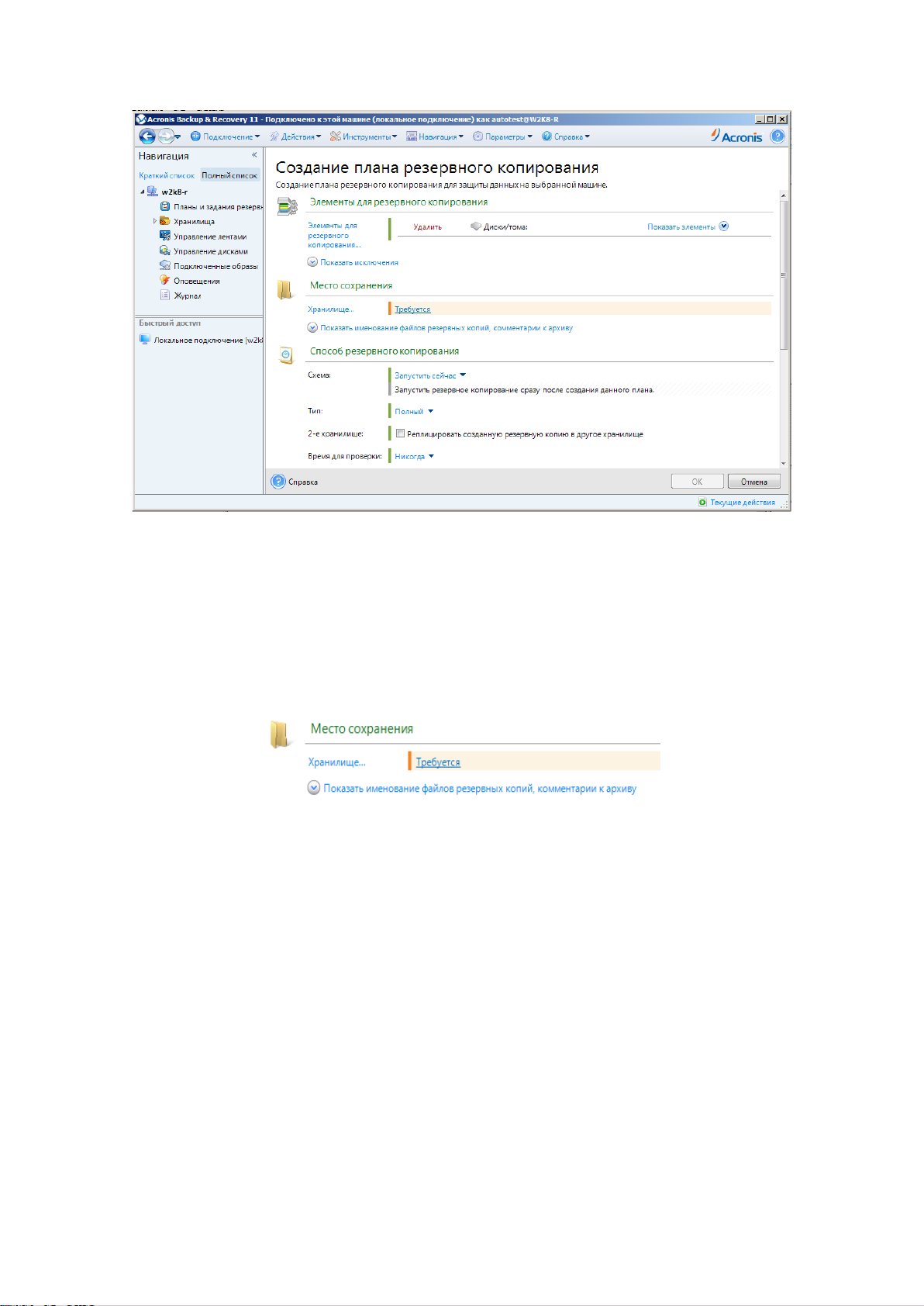Expand Показать исключения chevron

point(312,262)
